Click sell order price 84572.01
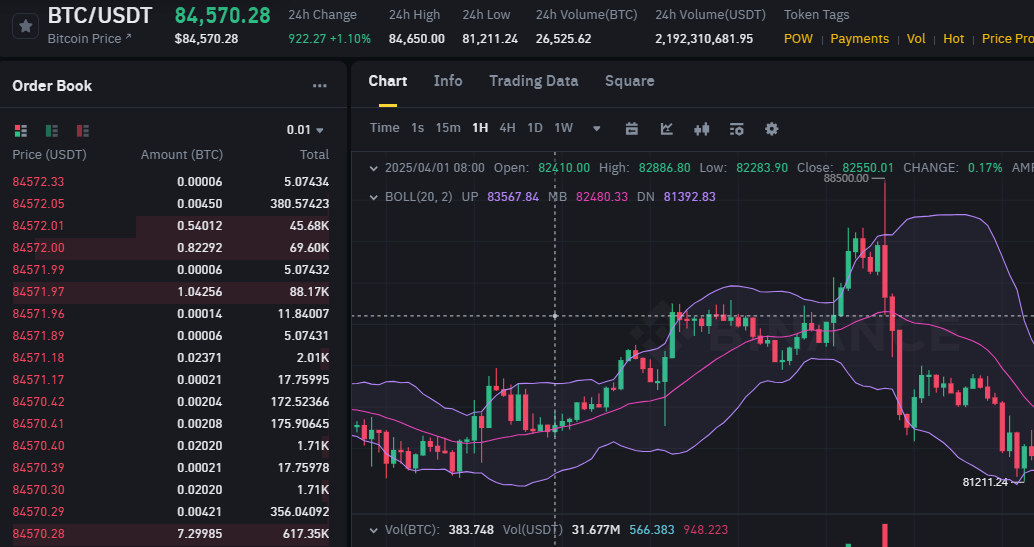 tap(38, 226)
